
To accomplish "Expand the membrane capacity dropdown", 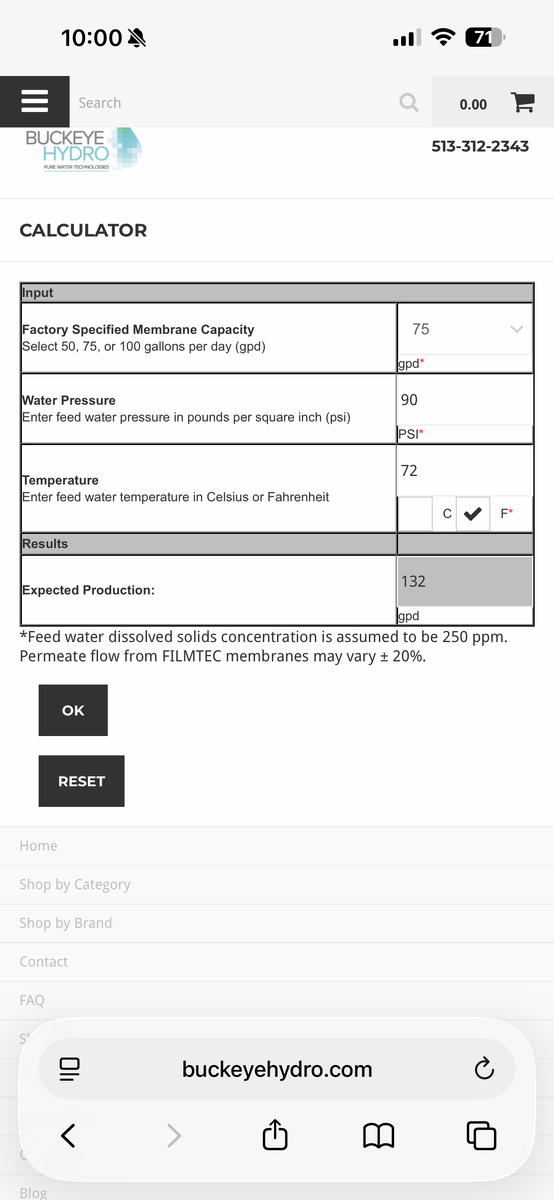I will tap(465, 329).
